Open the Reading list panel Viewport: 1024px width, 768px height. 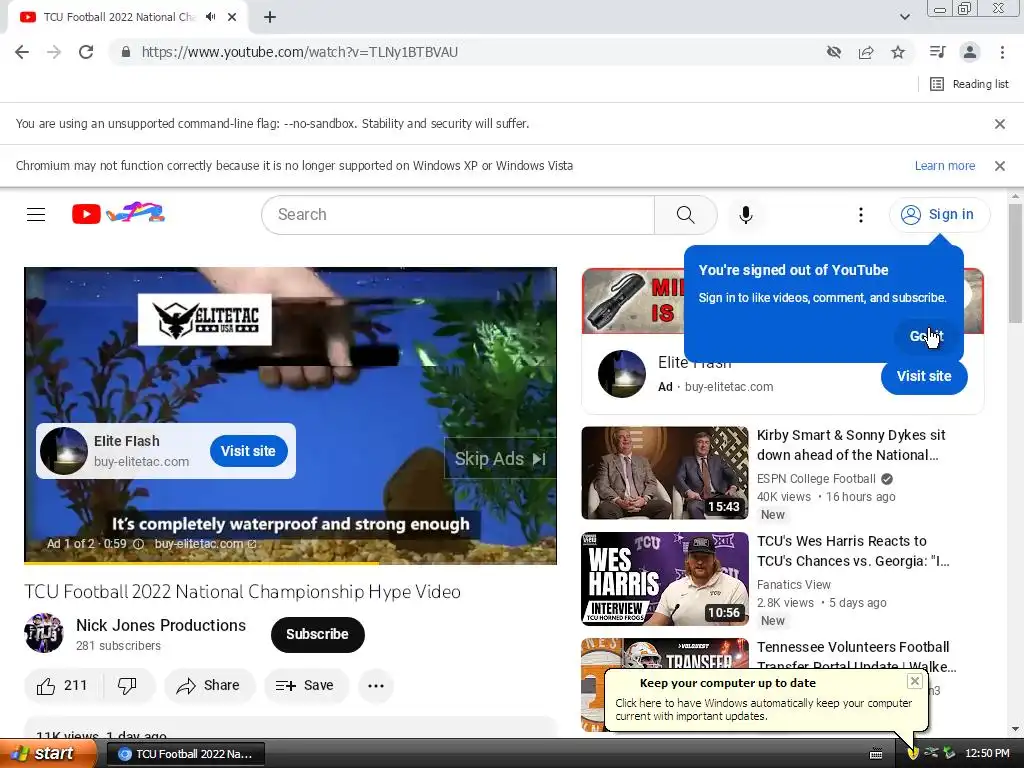(969, 84)
